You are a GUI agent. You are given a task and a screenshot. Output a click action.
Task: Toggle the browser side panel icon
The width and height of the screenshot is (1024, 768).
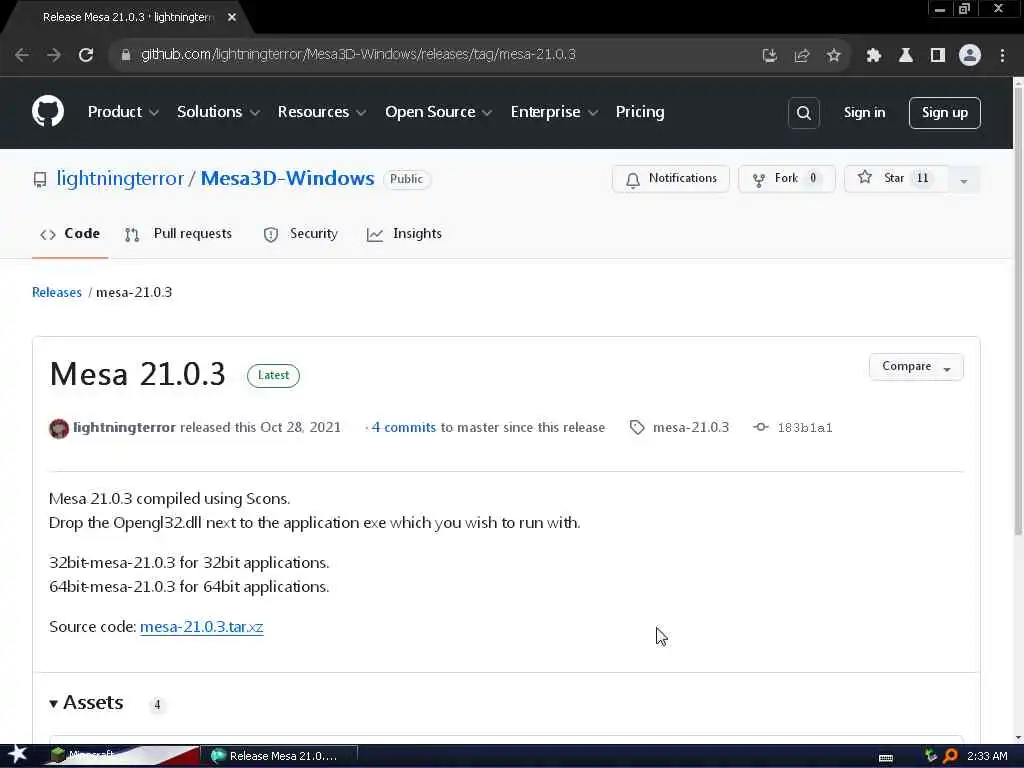tap(938, 56)
